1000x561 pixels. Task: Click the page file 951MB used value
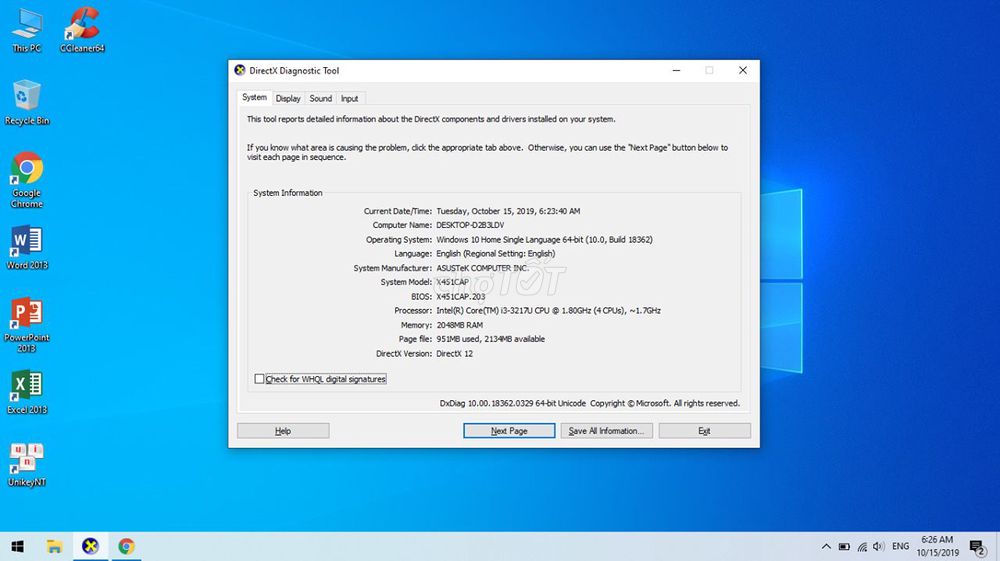tap(490, 339)
